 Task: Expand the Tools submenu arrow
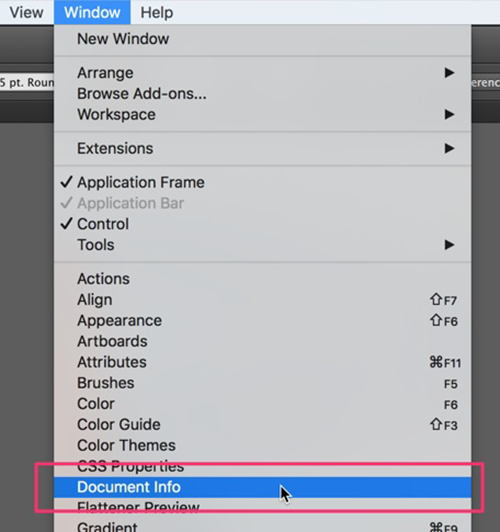(449, 245)
